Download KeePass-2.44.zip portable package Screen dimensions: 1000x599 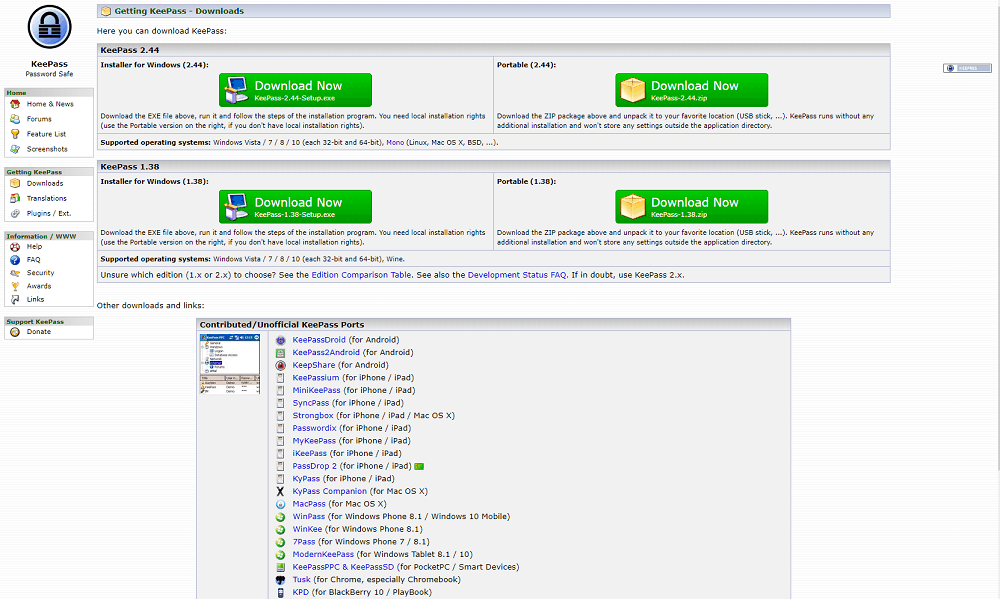(691, 90)
